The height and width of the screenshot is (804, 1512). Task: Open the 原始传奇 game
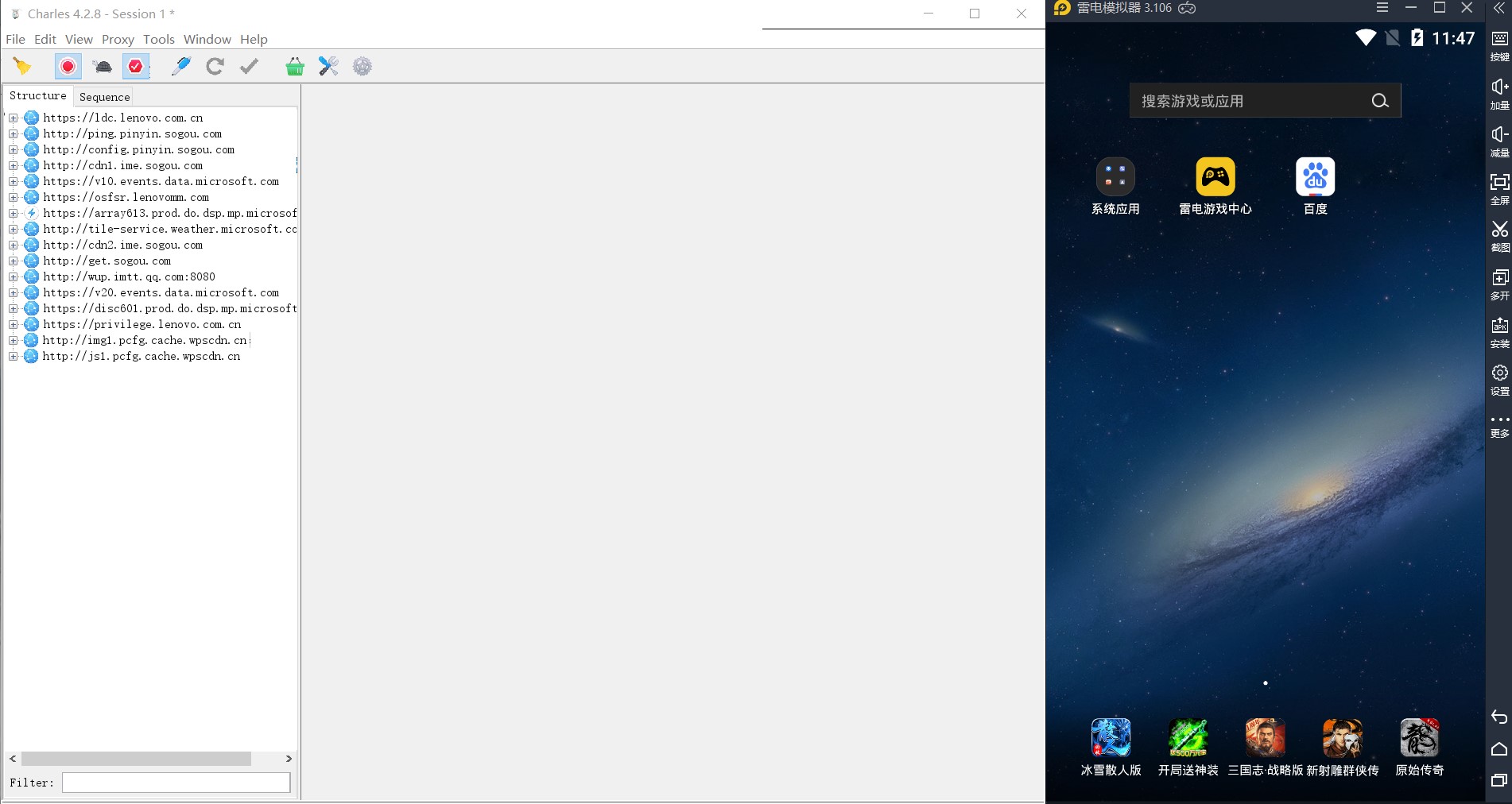(1419, 748)
